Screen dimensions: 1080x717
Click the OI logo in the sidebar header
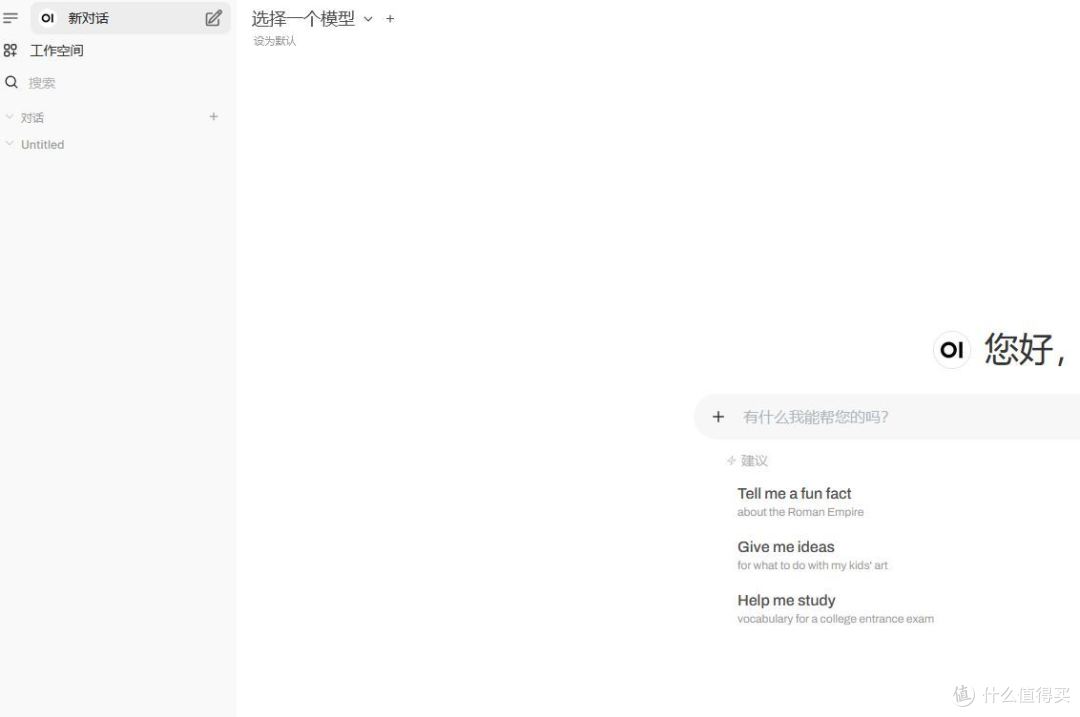47,17
